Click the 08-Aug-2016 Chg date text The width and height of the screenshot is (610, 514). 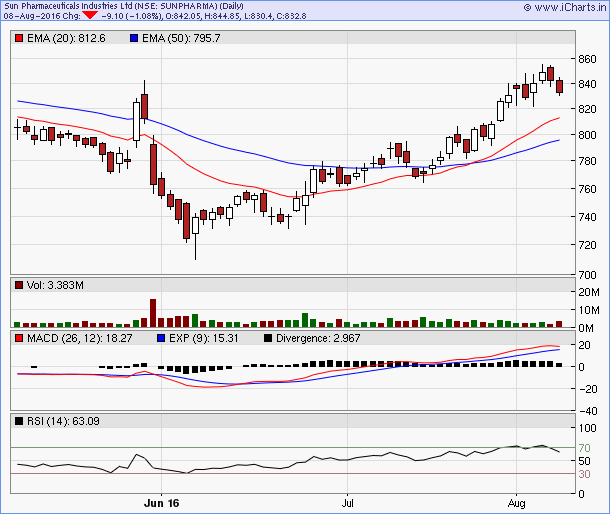point(42,16)
